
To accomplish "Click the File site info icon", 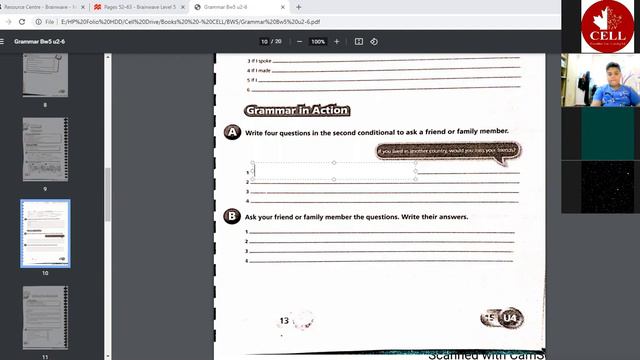I will coord(38,22).
